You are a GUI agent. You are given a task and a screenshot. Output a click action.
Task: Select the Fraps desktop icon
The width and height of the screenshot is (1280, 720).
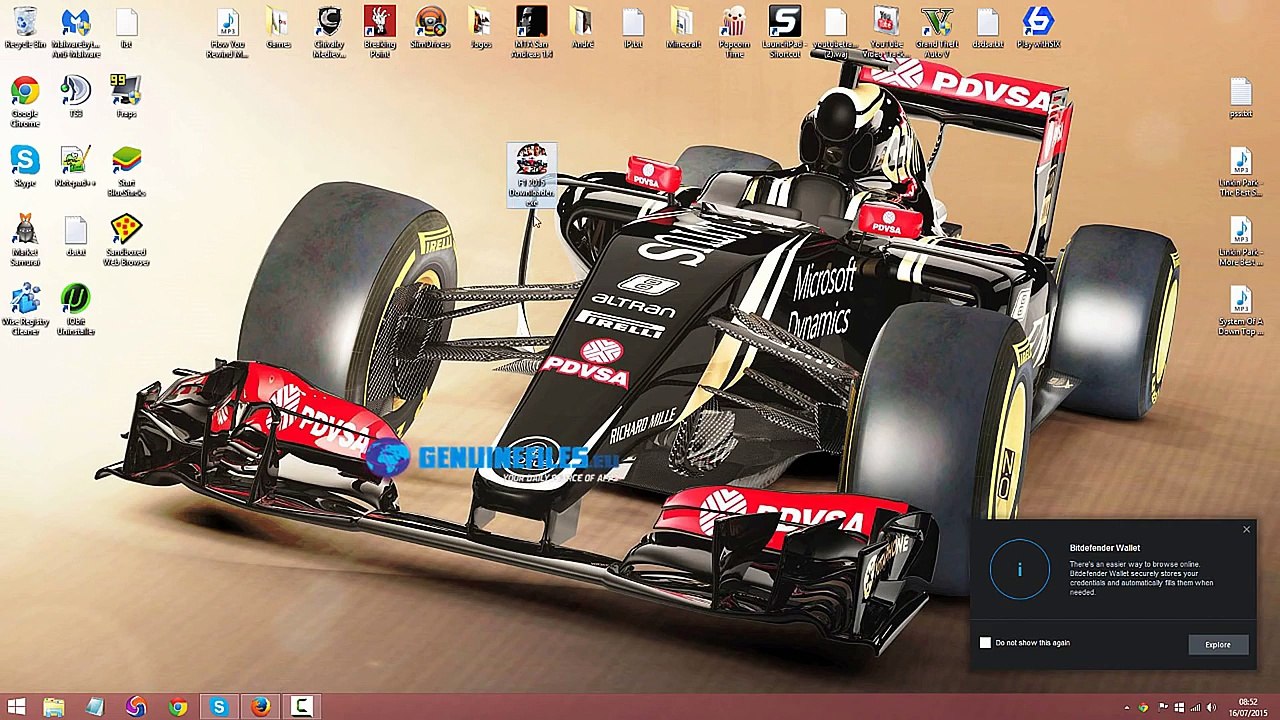126,97
